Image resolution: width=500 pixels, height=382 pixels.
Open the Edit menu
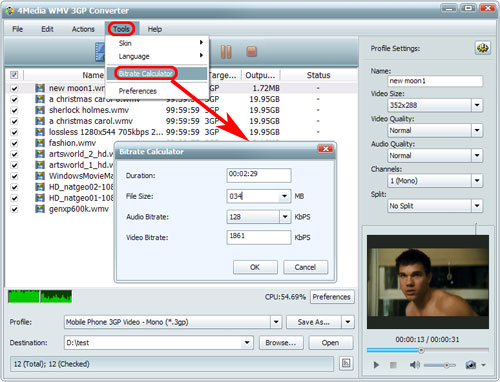[47, 29]
